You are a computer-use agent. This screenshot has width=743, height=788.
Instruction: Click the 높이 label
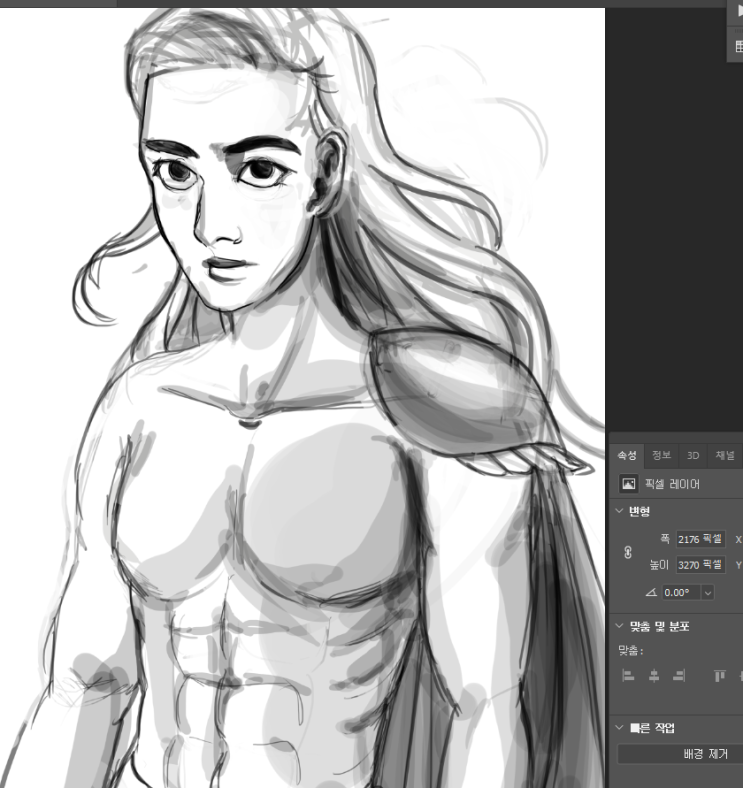pyautogui.click(x=659, y=565)
